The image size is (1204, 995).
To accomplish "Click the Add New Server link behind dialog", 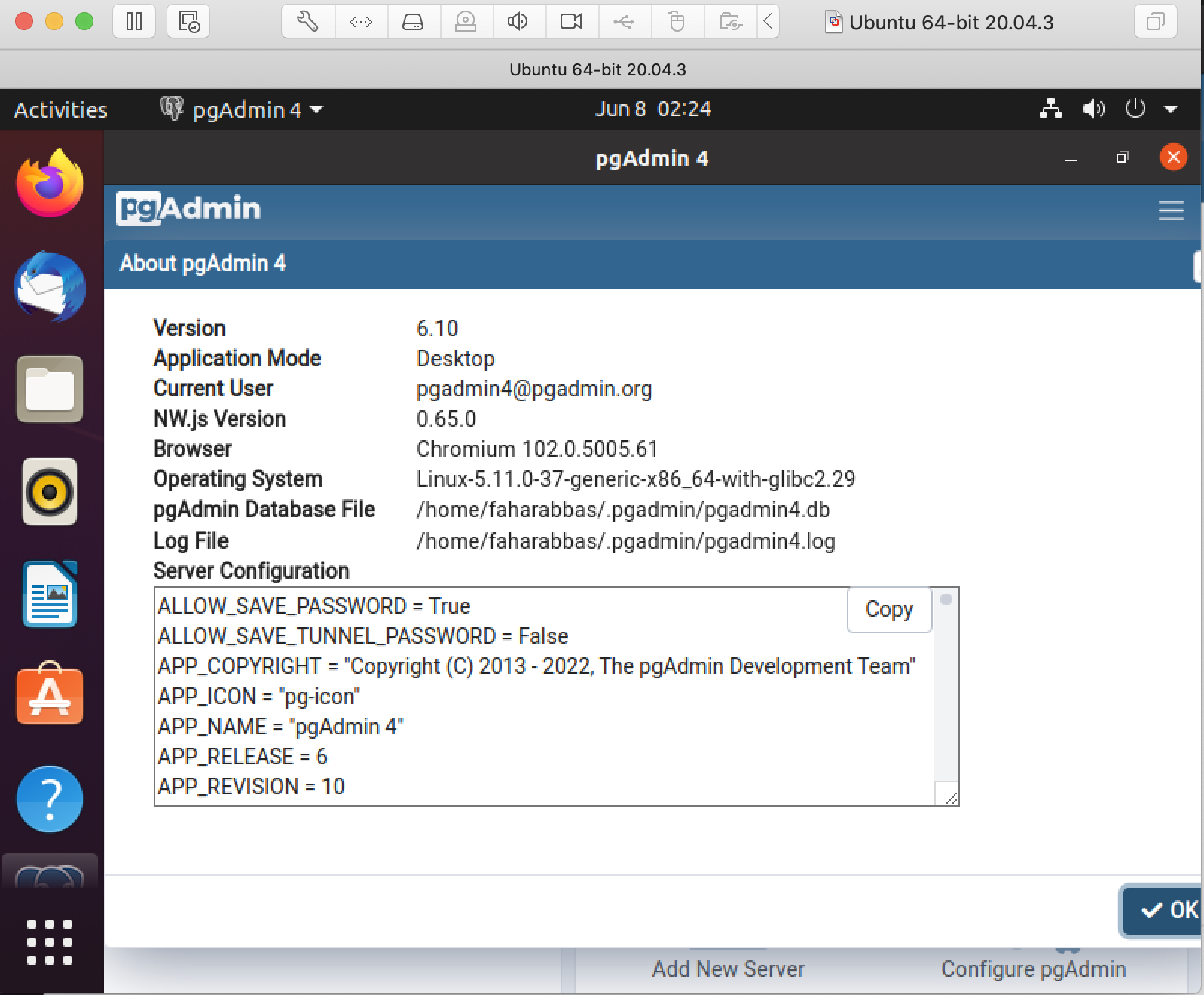I will [728, 969].
